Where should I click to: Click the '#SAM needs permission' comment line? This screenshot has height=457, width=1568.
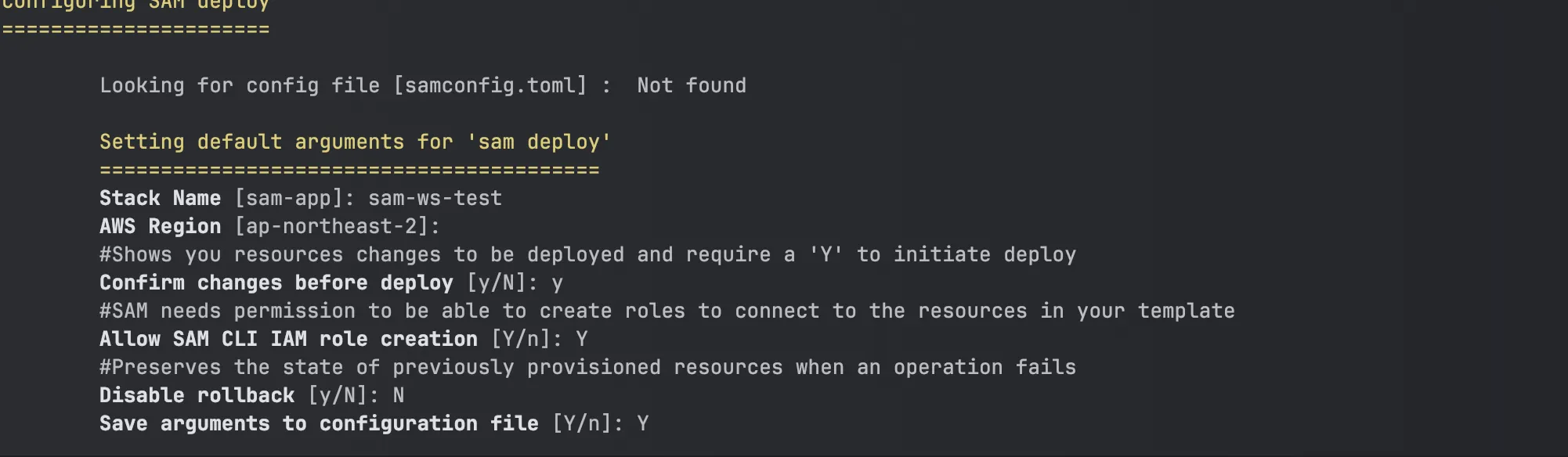(667, 311)
